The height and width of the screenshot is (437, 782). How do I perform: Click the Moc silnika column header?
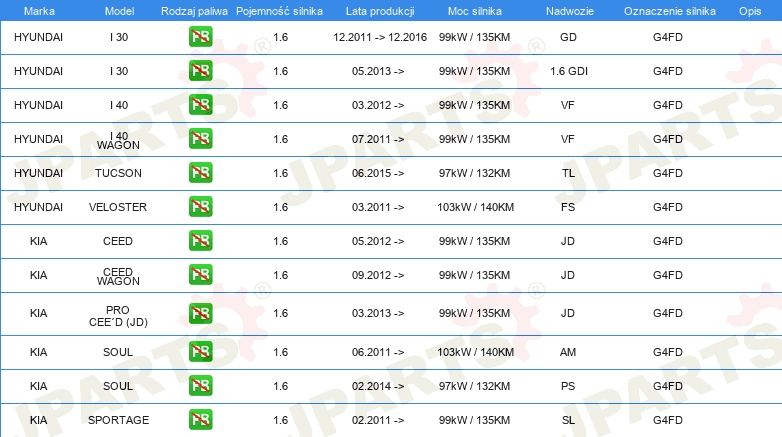475,11
